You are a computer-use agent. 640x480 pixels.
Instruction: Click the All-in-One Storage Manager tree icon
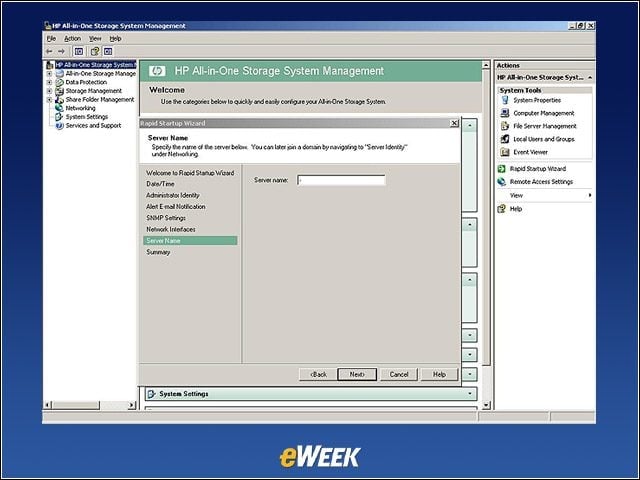60,74
